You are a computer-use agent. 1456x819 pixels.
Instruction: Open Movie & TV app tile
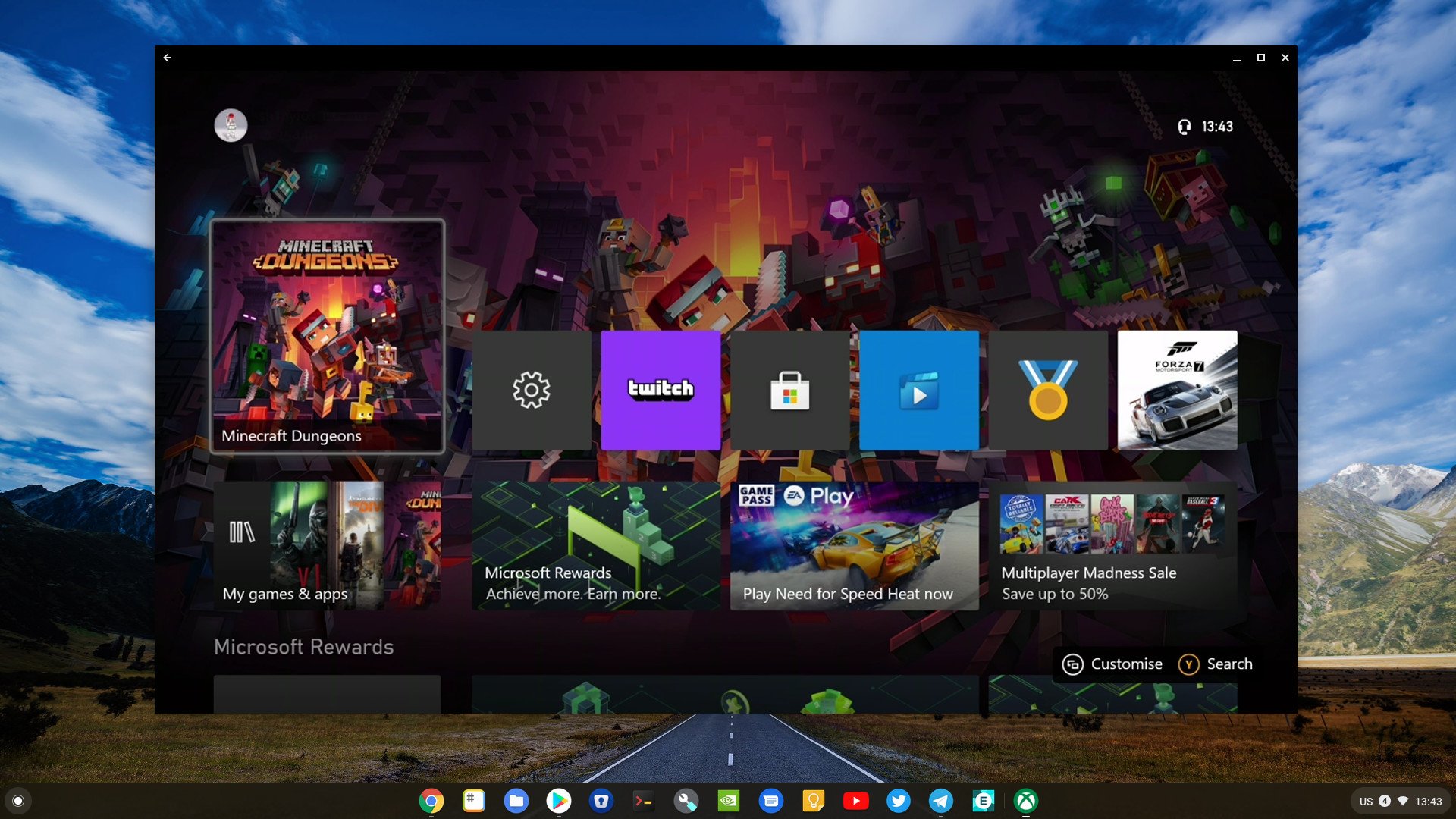(918, 390)
